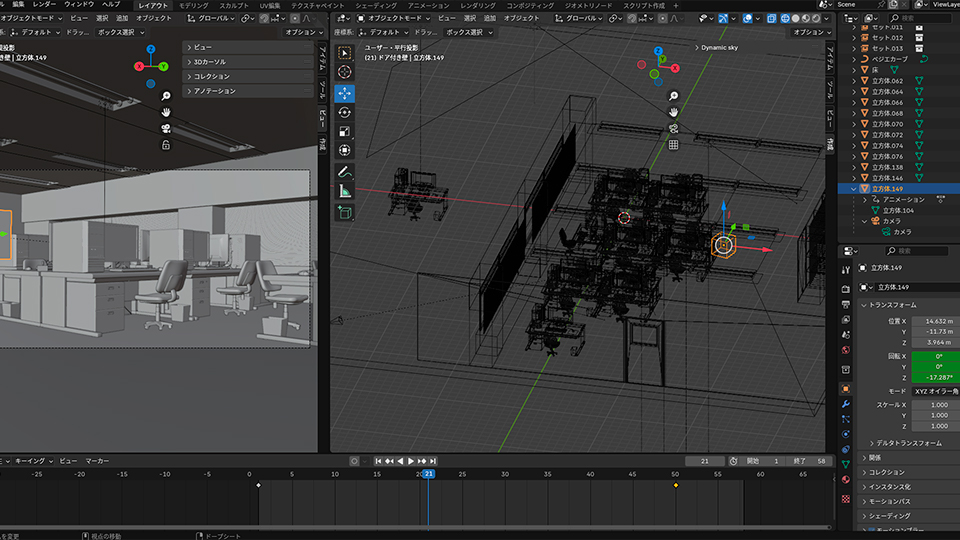Open the Scene properties tab
The width and height of the screenshot is (960, 540).
pos(846,335)
